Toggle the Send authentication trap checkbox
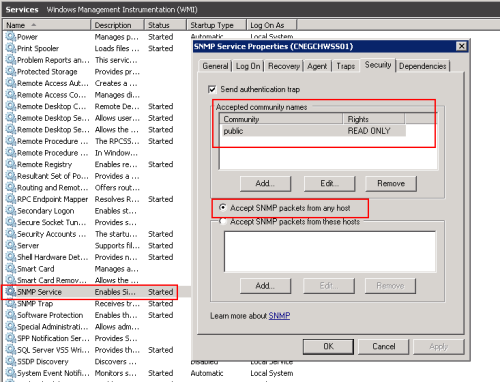The width and height of the screenshot is (500, 382). pyautogui.click(x=212, y=89)
